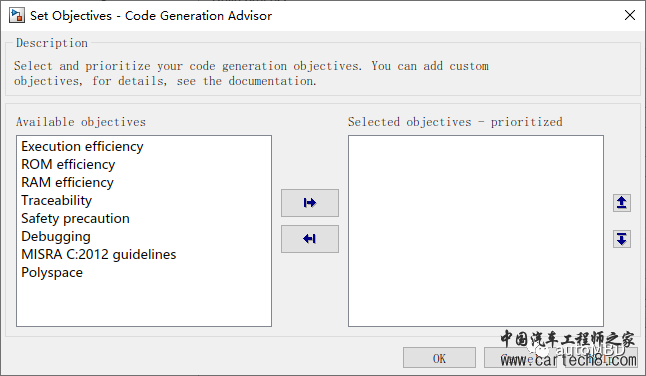Move objective down in priority
Viewport: 646px width, 376px height.
click(622, 239)
